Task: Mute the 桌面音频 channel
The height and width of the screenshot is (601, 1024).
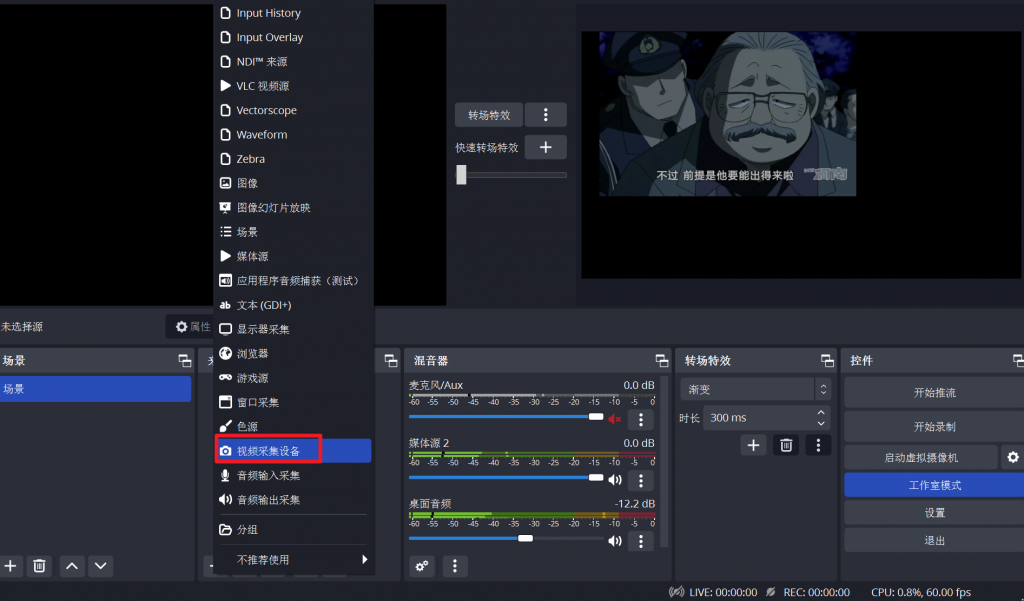Action: [615, 541]
